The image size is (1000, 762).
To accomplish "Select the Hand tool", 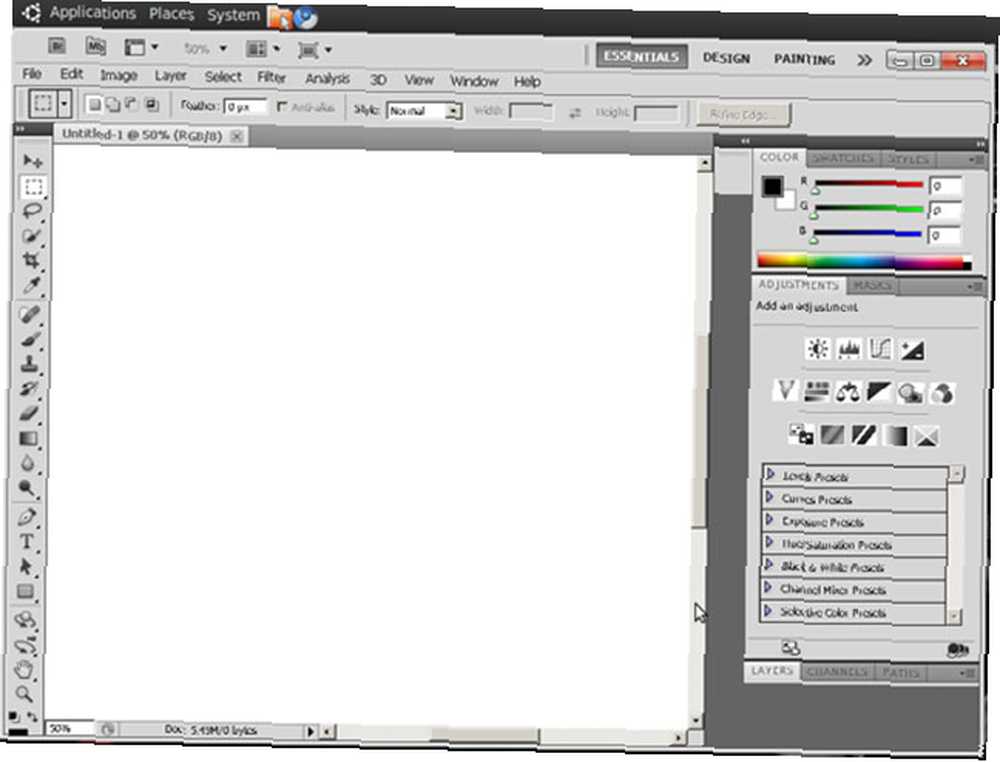I will point(25,670).
